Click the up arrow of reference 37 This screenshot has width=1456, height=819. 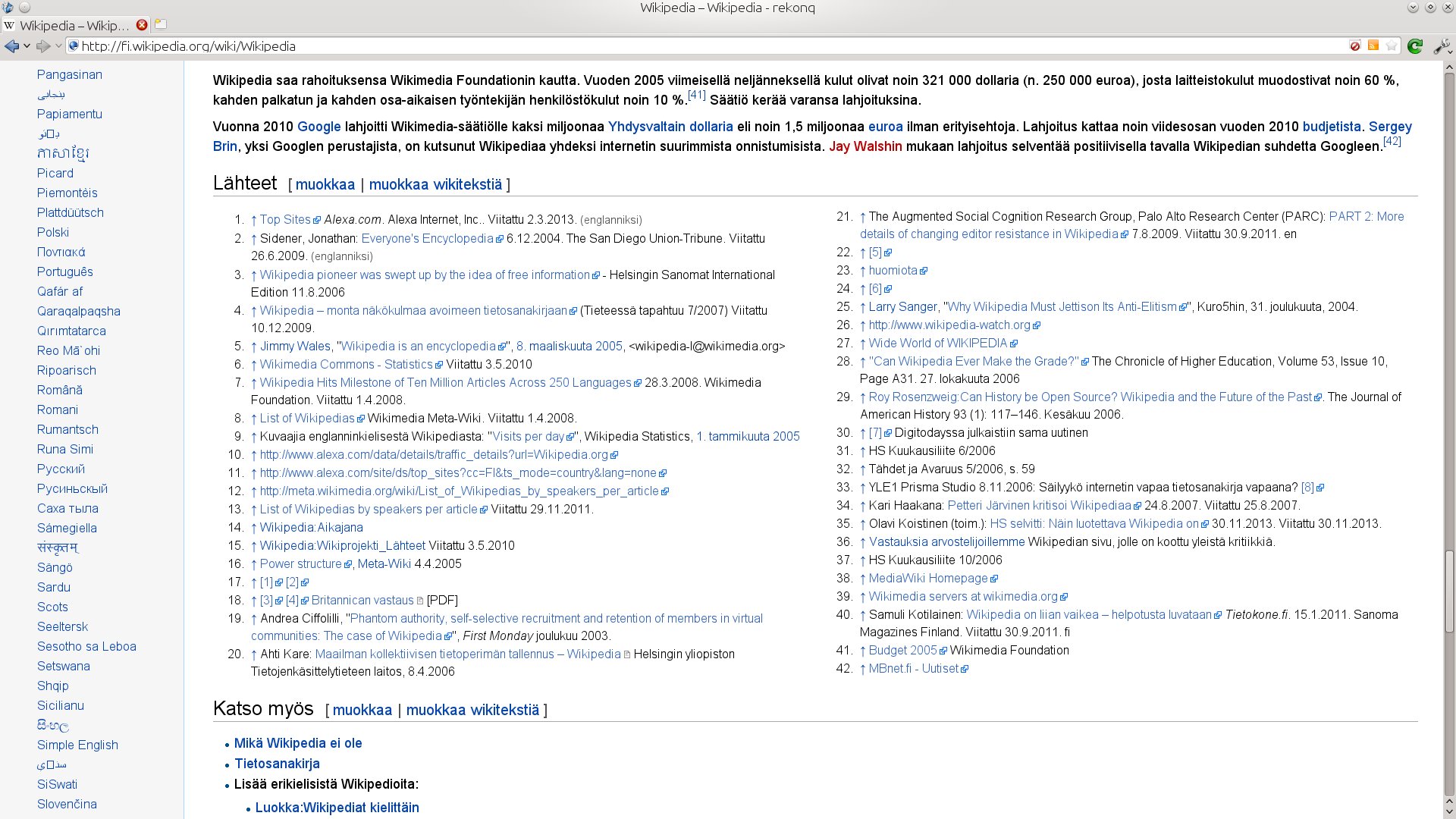(x=863, y=560)
